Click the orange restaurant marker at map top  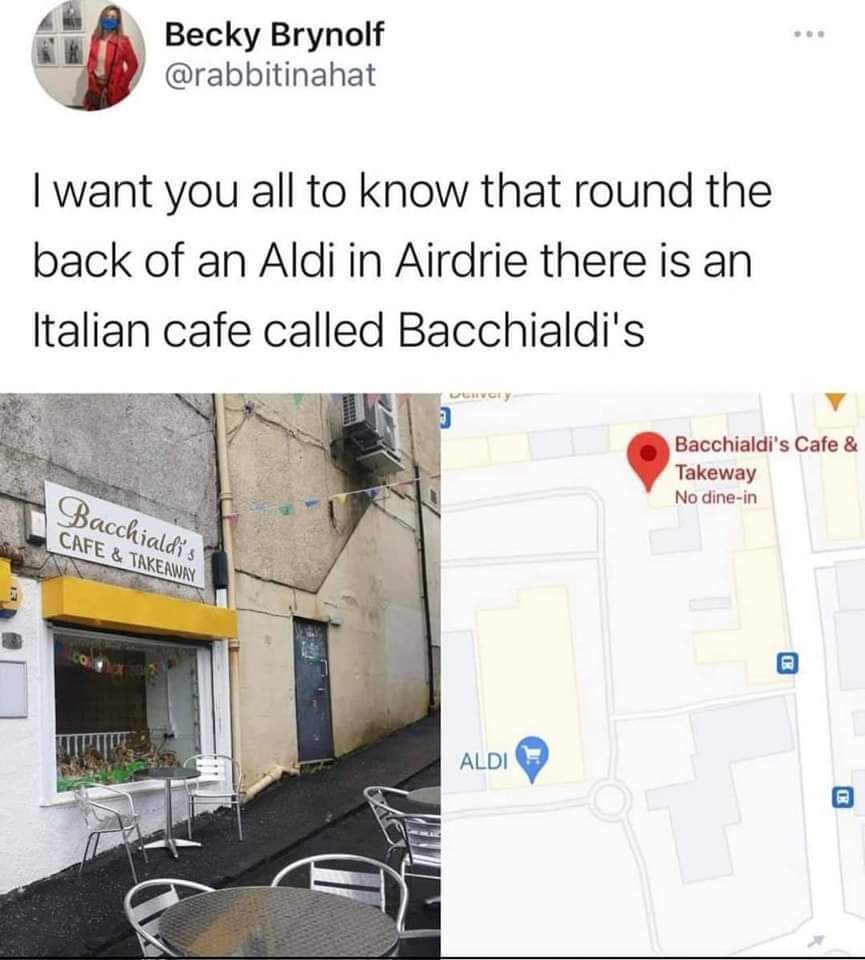pyautogui.click(x=834, y=402)
